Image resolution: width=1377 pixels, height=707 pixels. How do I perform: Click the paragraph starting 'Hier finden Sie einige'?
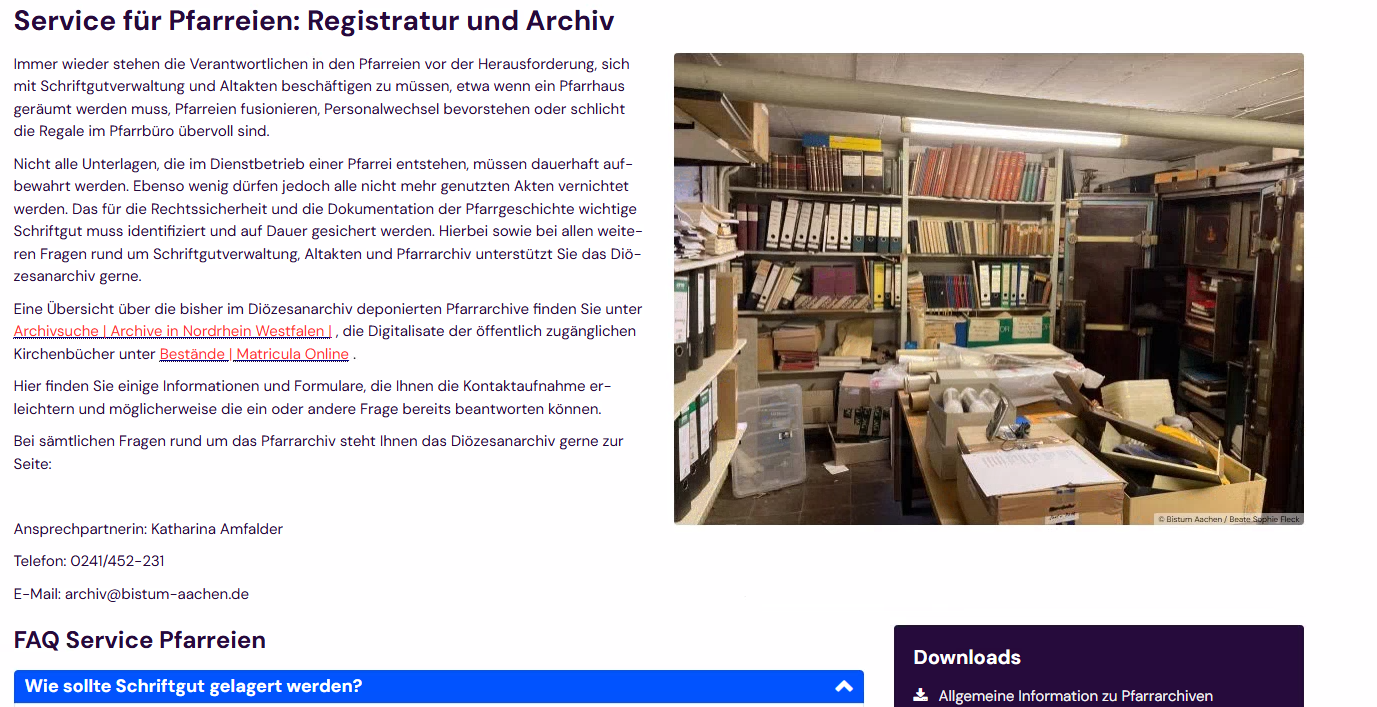coord(313,397)
